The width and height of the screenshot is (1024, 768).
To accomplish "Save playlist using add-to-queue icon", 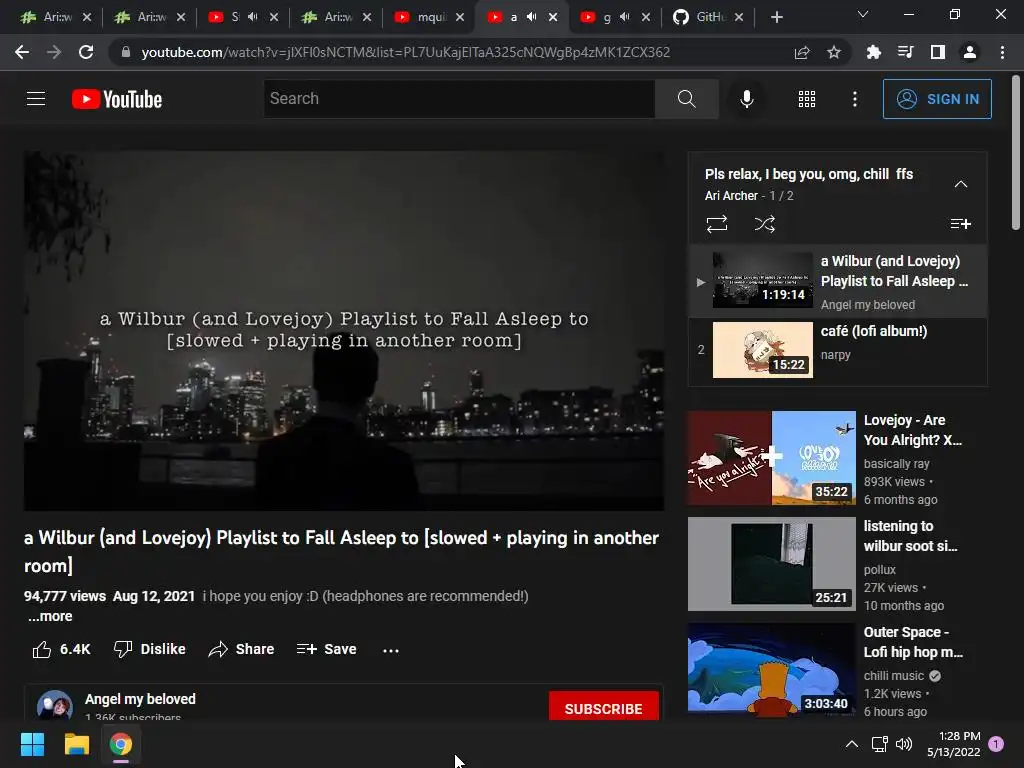I will coord(960,224).
